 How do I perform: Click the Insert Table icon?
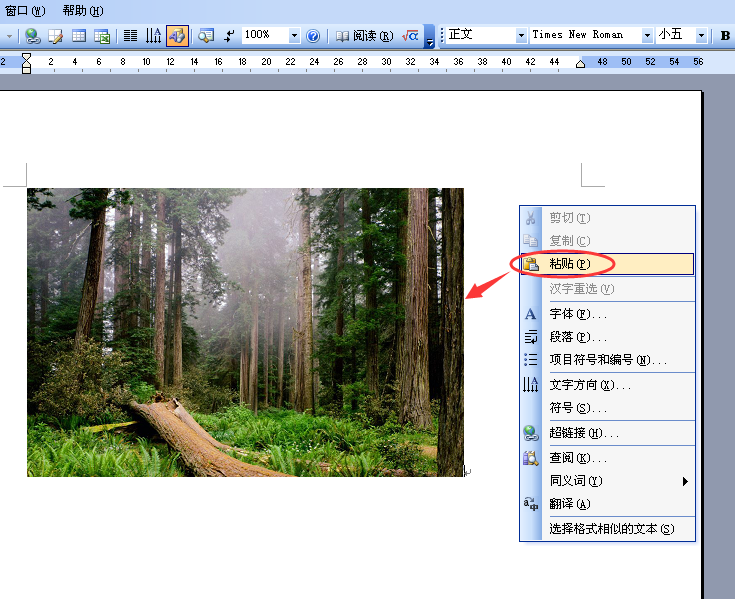(79, 36)
